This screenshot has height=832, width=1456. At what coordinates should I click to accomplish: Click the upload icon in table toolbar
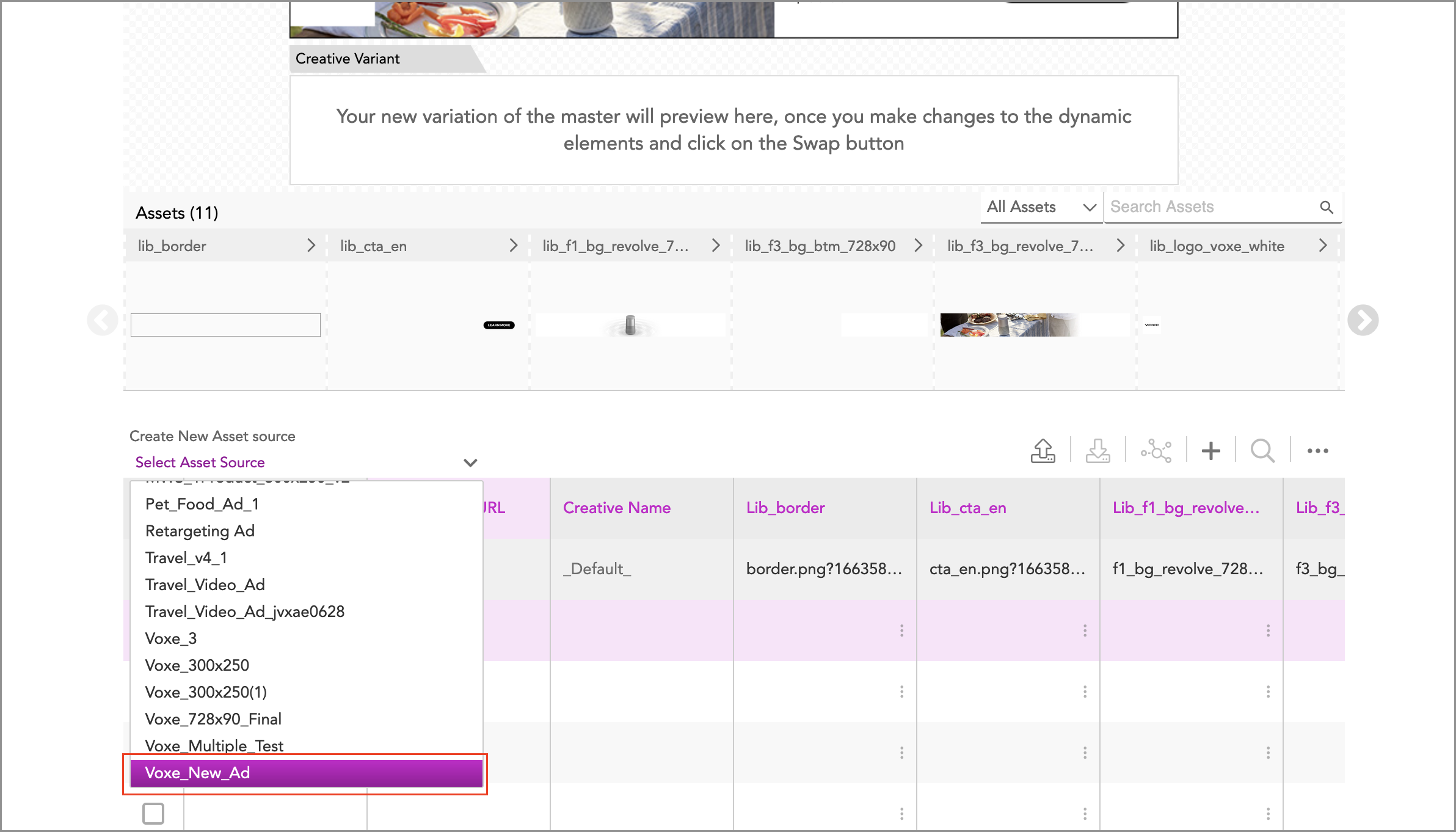(x=1043, y=451)
